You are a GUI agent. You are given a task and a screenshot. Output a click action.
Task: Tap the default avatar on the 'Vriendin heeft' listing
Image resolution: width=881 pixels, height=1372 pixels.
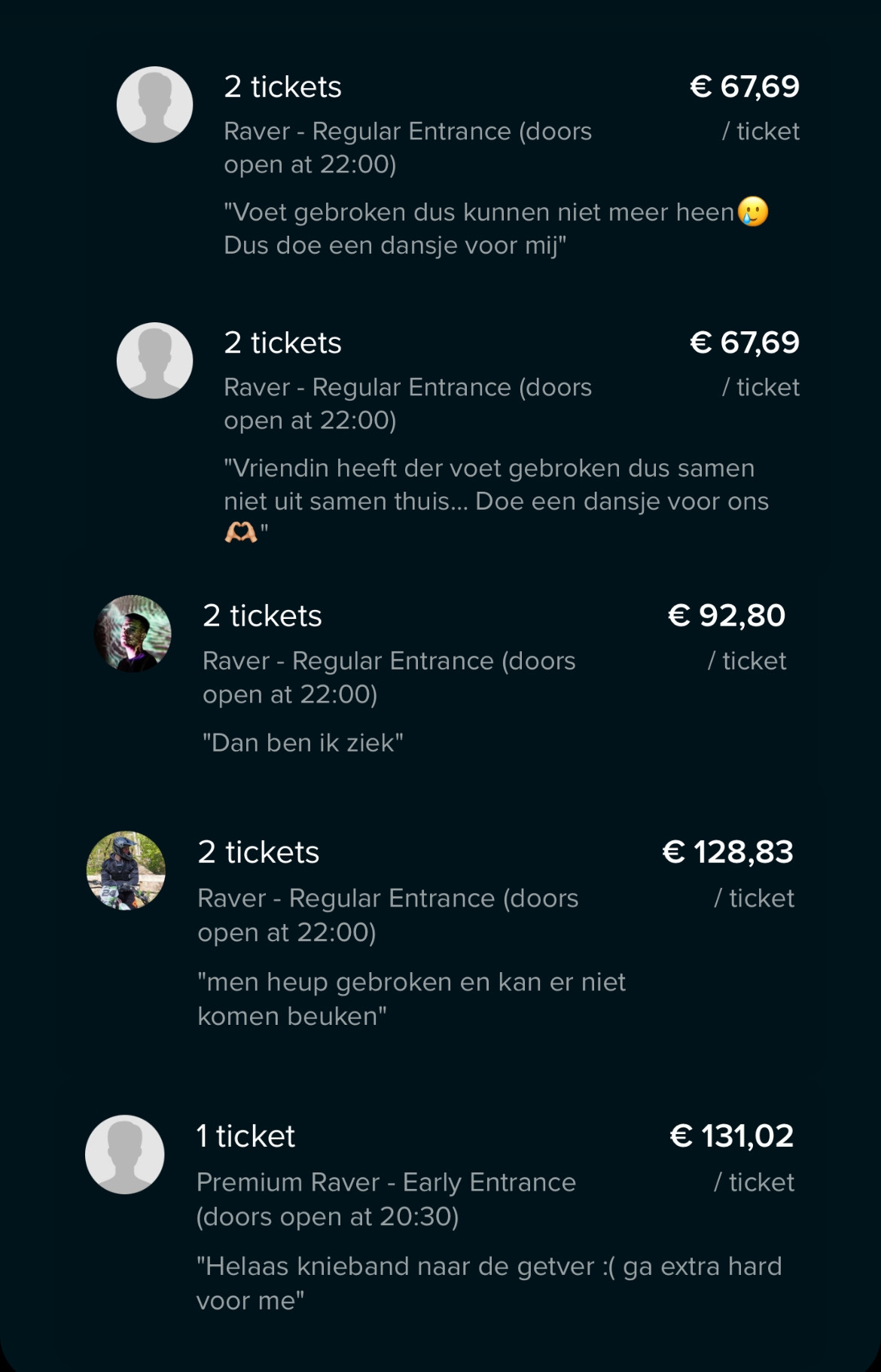(154, 361)
